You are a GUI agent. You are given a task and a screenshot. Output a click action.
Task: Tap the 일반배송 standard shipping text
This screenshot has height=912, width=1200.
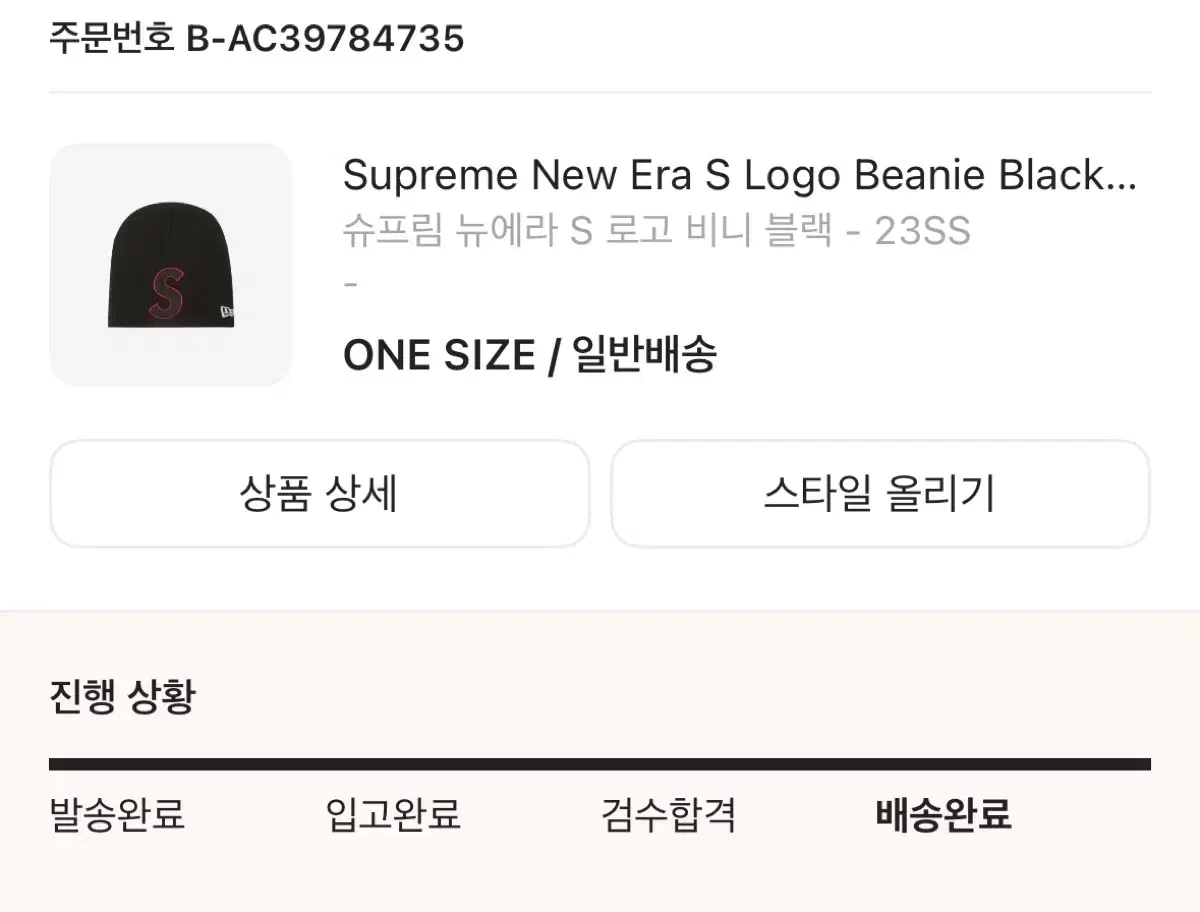tap(645, 355)
